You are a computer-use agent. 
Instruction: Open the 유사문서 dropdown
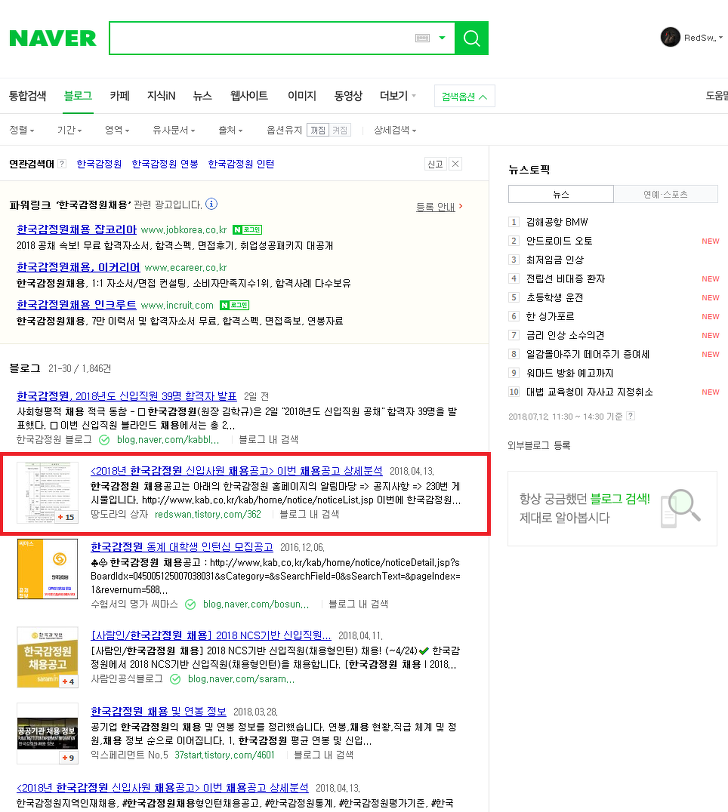coord(173,130)
